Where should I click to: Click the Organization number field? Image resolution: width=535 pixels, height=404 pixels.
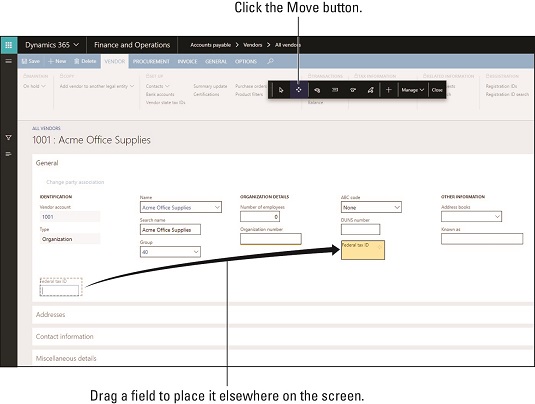[x=271, y=239]
